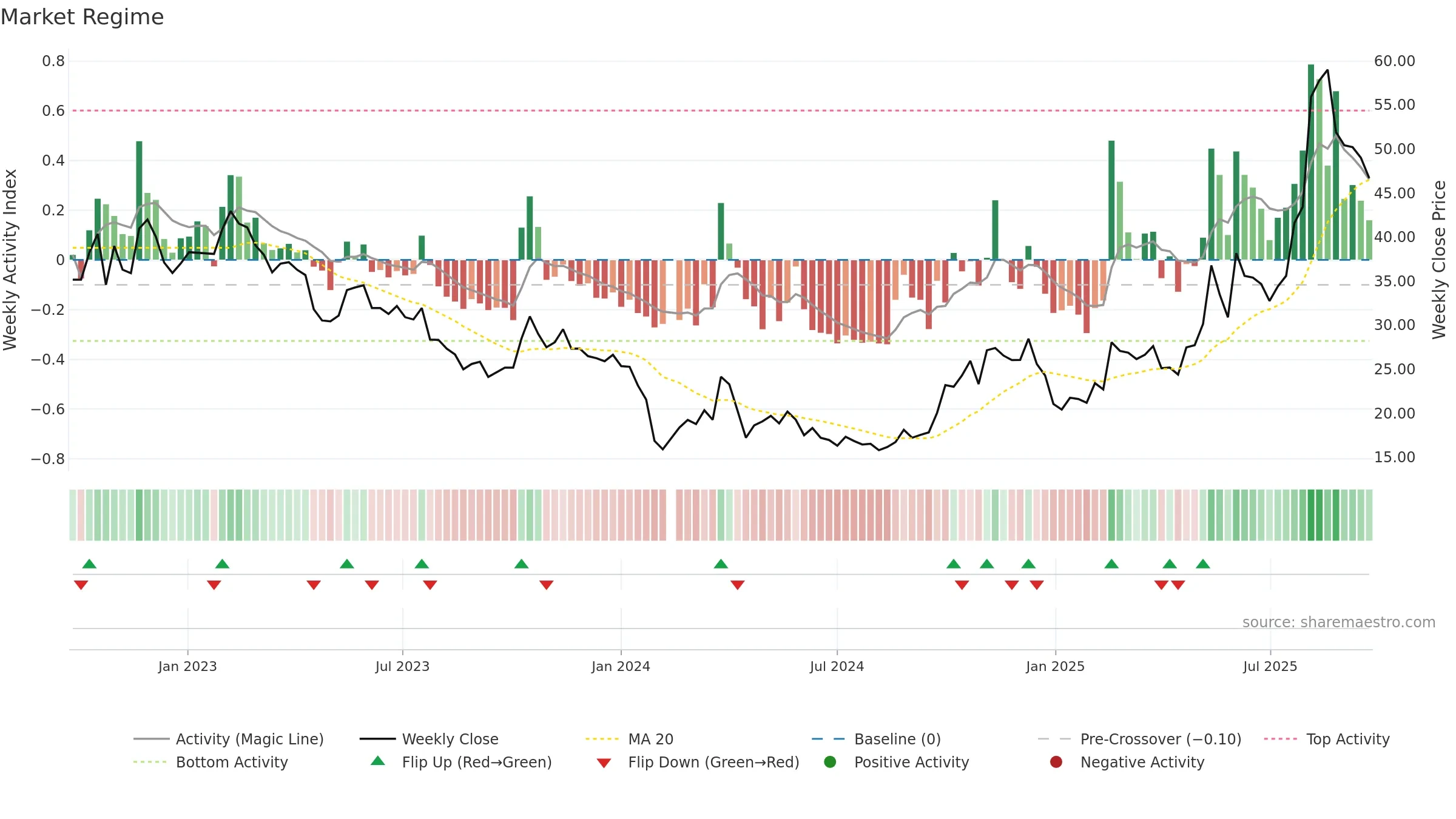Click the first flip-up triangle before Jan 2023

click(x=89, y=564)
